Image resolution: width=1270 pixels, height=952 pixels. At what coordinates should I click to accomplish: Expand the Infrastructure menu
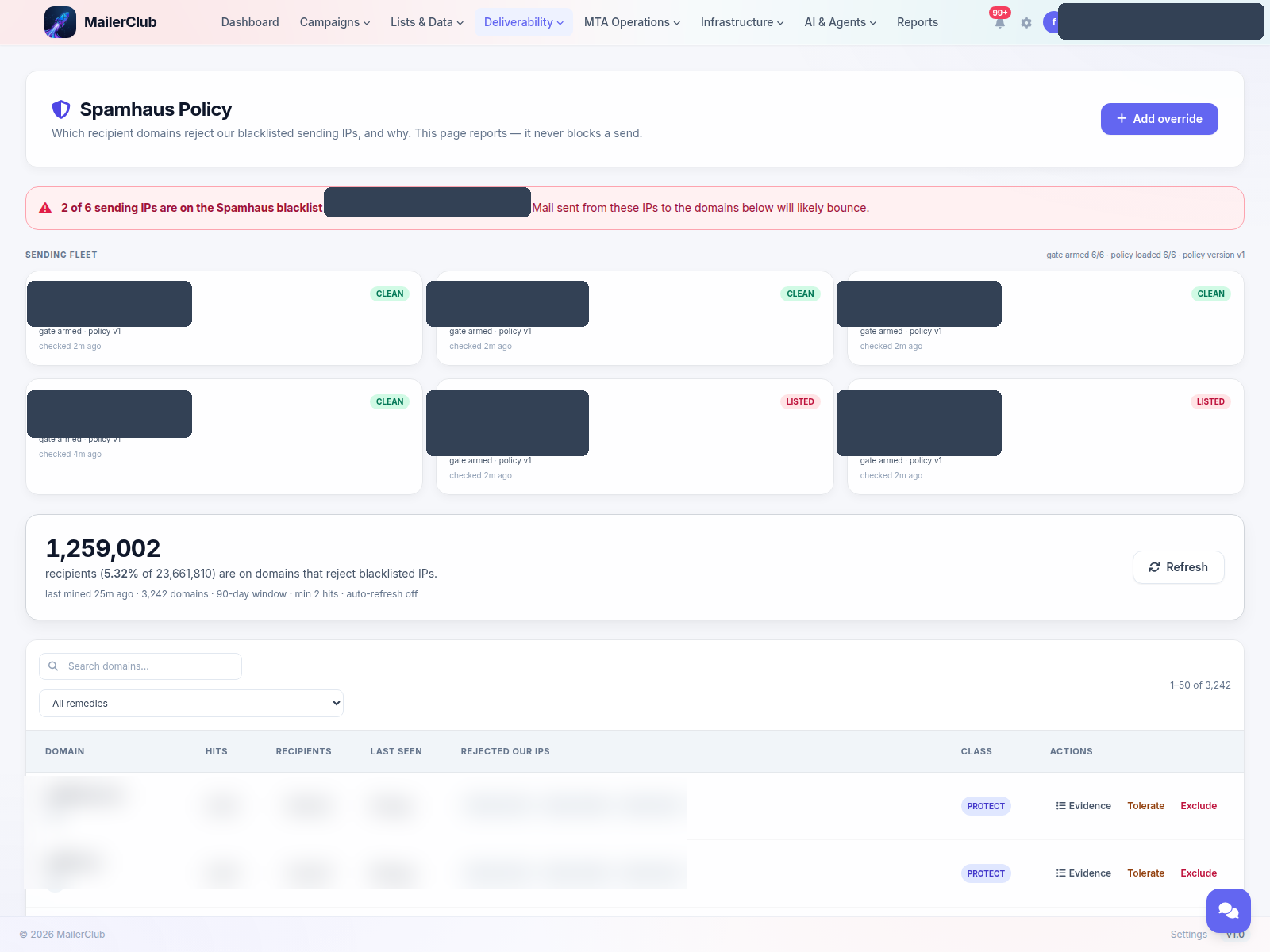pos(742,22)
